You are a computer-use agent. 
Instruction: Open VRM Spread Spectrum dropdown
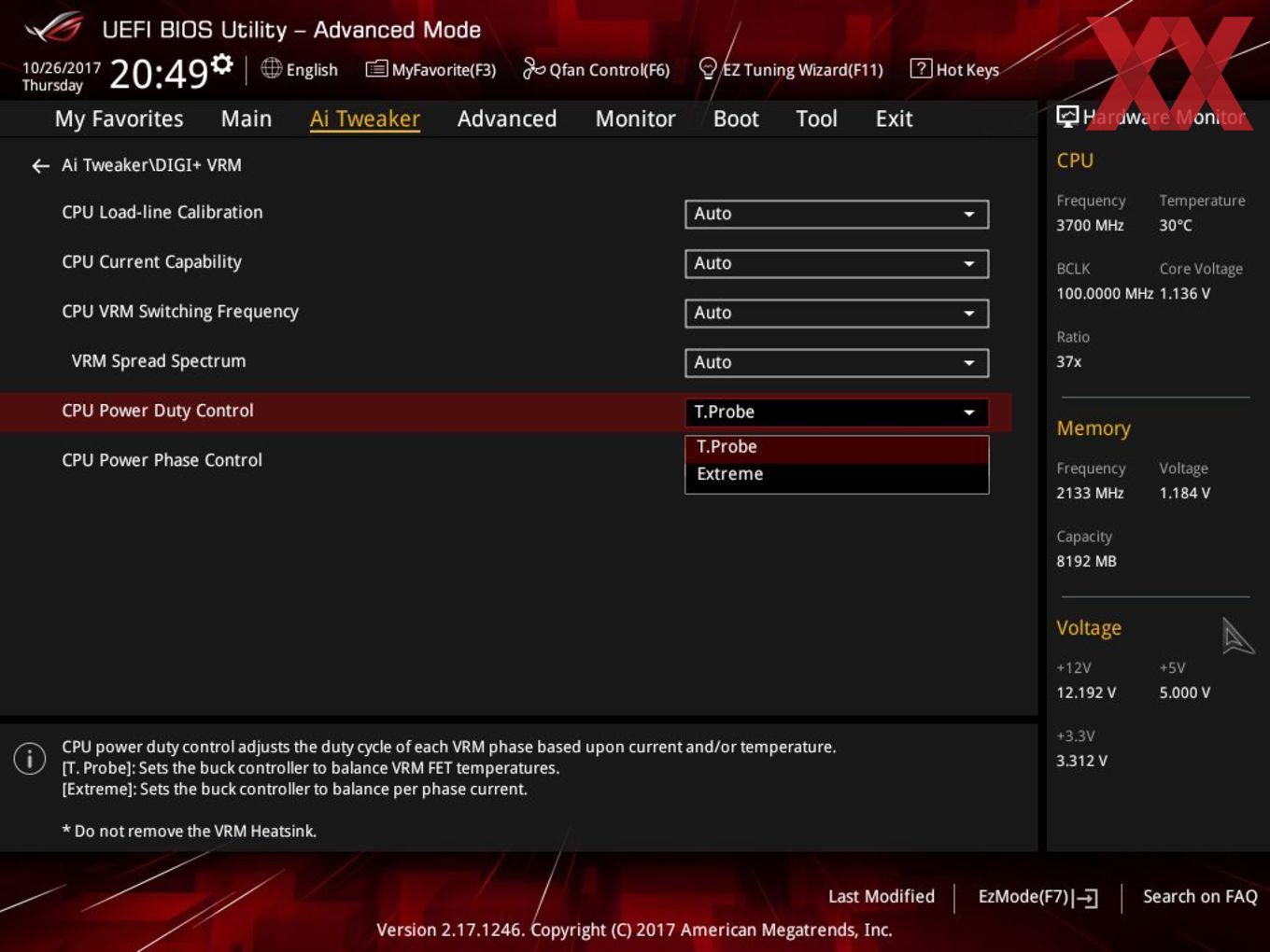coord(837,362)
